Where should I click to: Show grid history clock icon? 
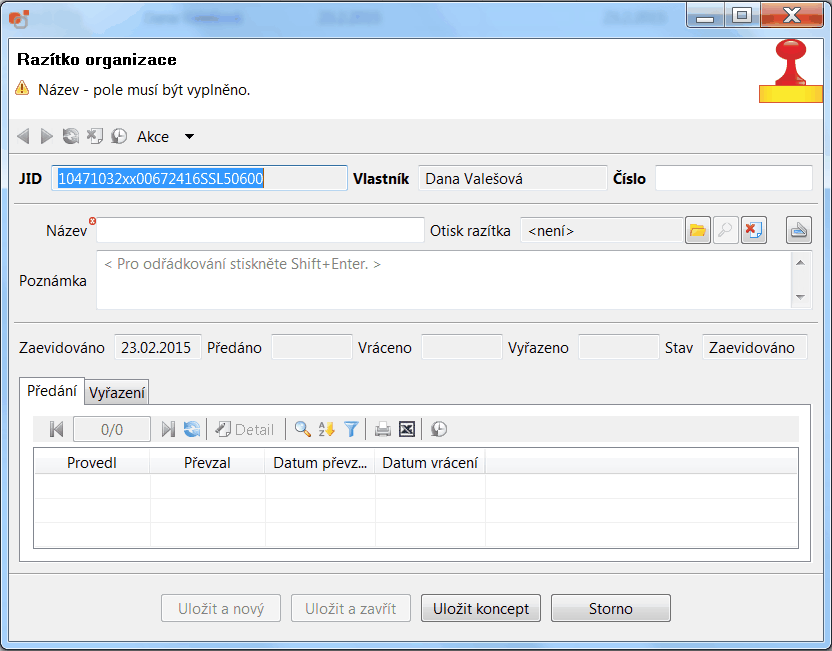click(439, 429)
